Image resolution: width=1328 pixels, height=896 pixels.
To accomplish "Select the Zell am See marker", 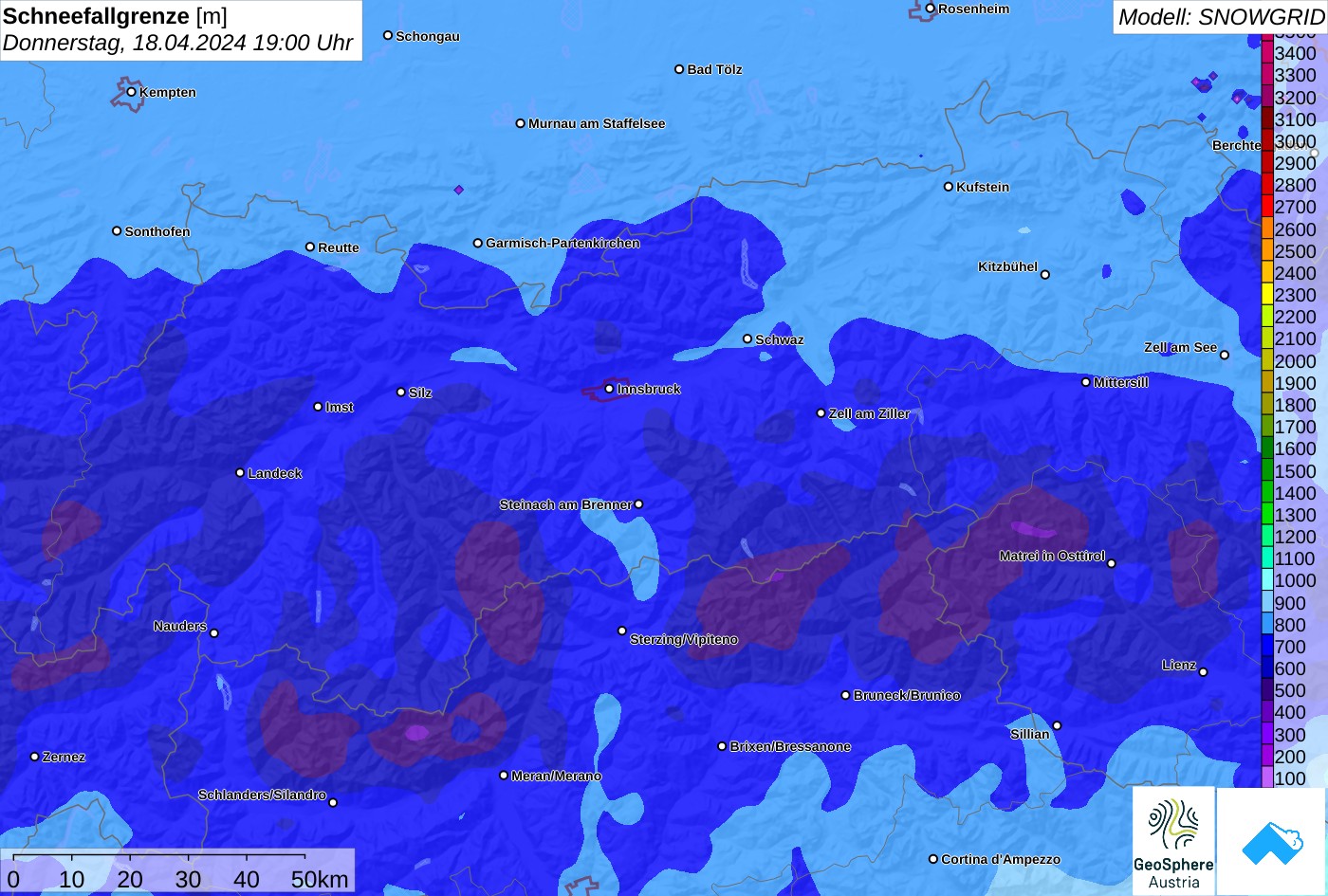I will [x=1225, y=356].
